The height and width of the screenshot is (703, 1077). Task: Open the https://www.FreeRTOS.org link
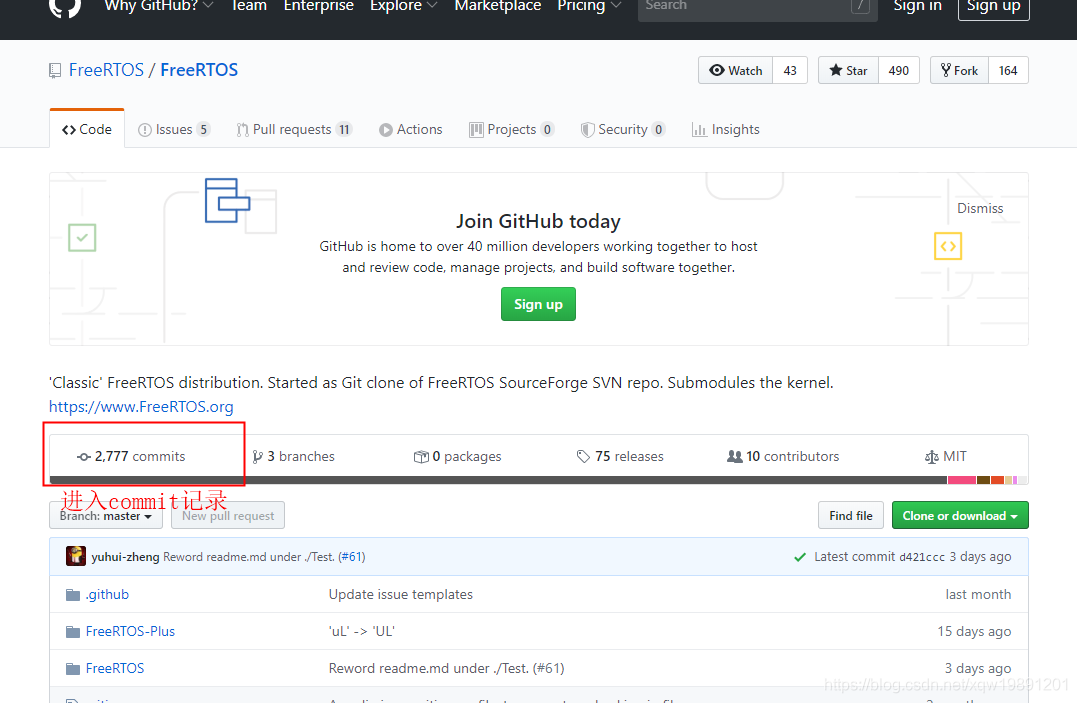[x=141, y=407]
